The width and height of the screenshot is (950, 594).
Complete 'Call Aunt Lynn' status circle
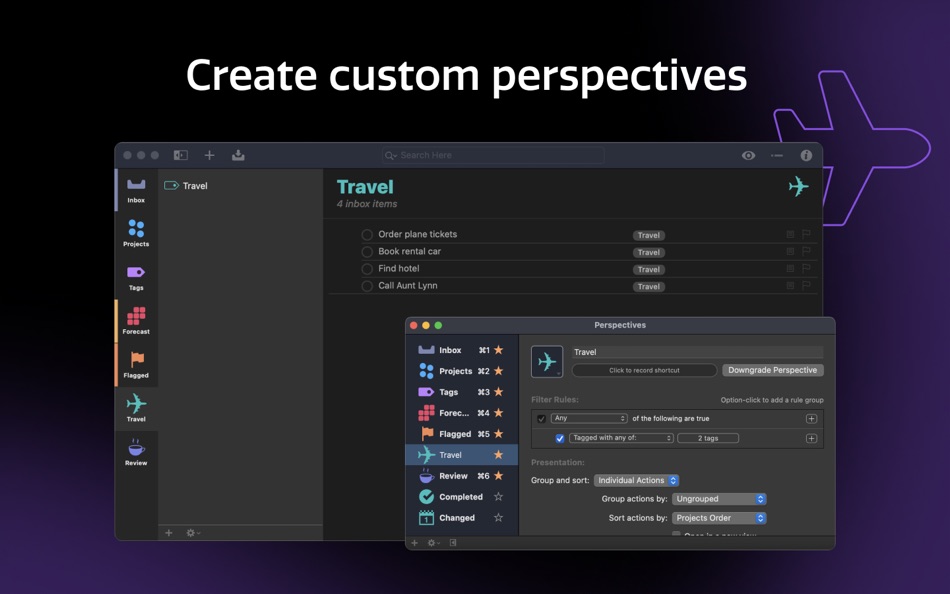367,286
